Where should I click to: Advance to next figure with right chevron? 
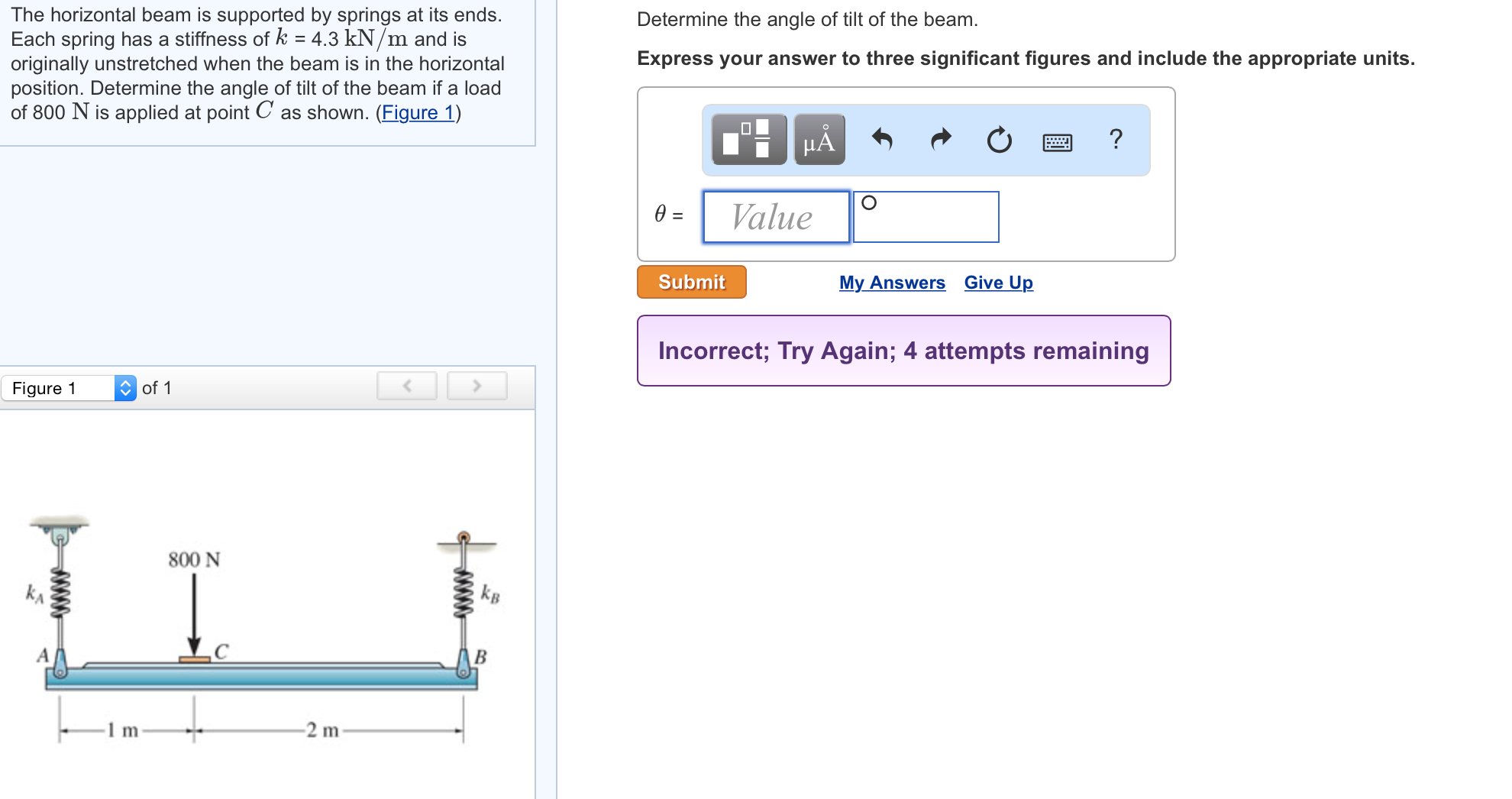pyautogui.click(x=477, y=387)
